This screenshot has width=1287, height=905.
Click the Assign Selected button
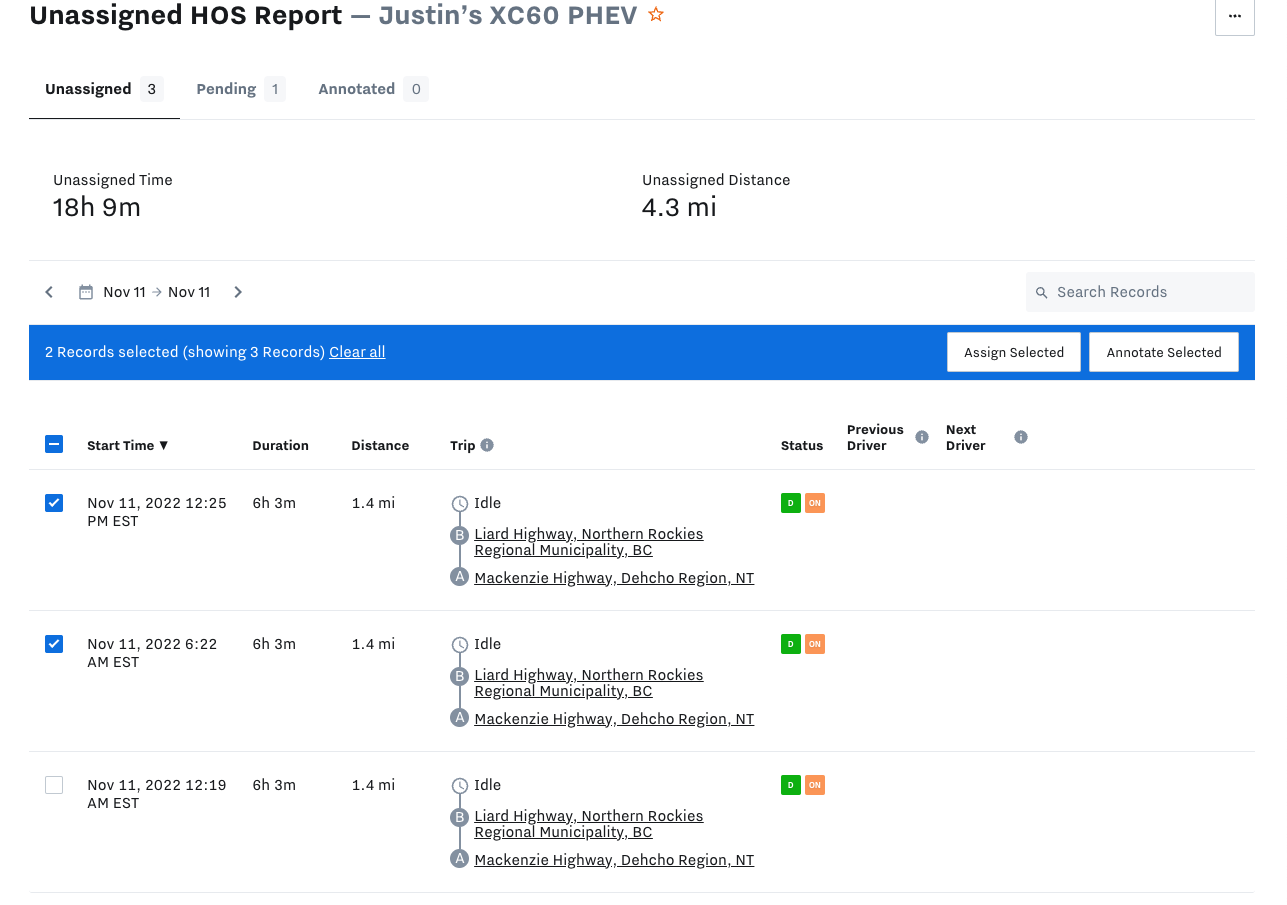point(1013,351)
